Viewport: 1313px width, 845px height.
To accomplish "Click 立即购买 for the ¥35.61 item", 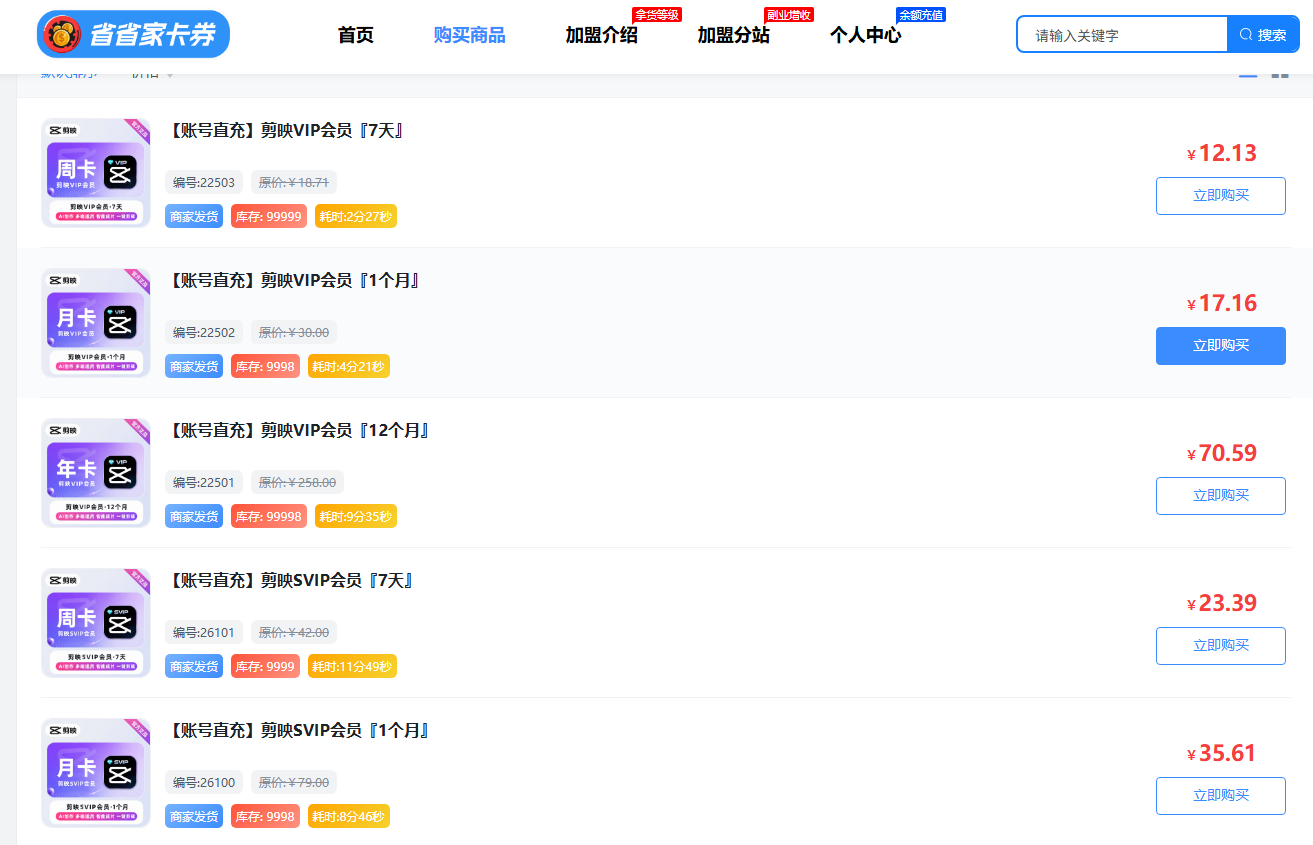I will [x=1220, y=796].
